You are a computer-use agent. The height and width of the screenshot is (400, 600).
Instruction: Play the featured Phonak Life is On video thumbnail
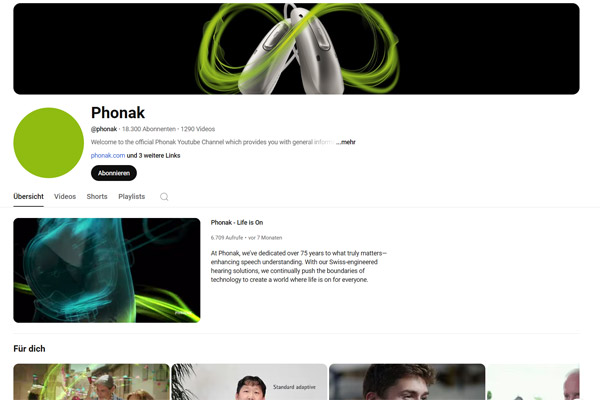point(107,270)
